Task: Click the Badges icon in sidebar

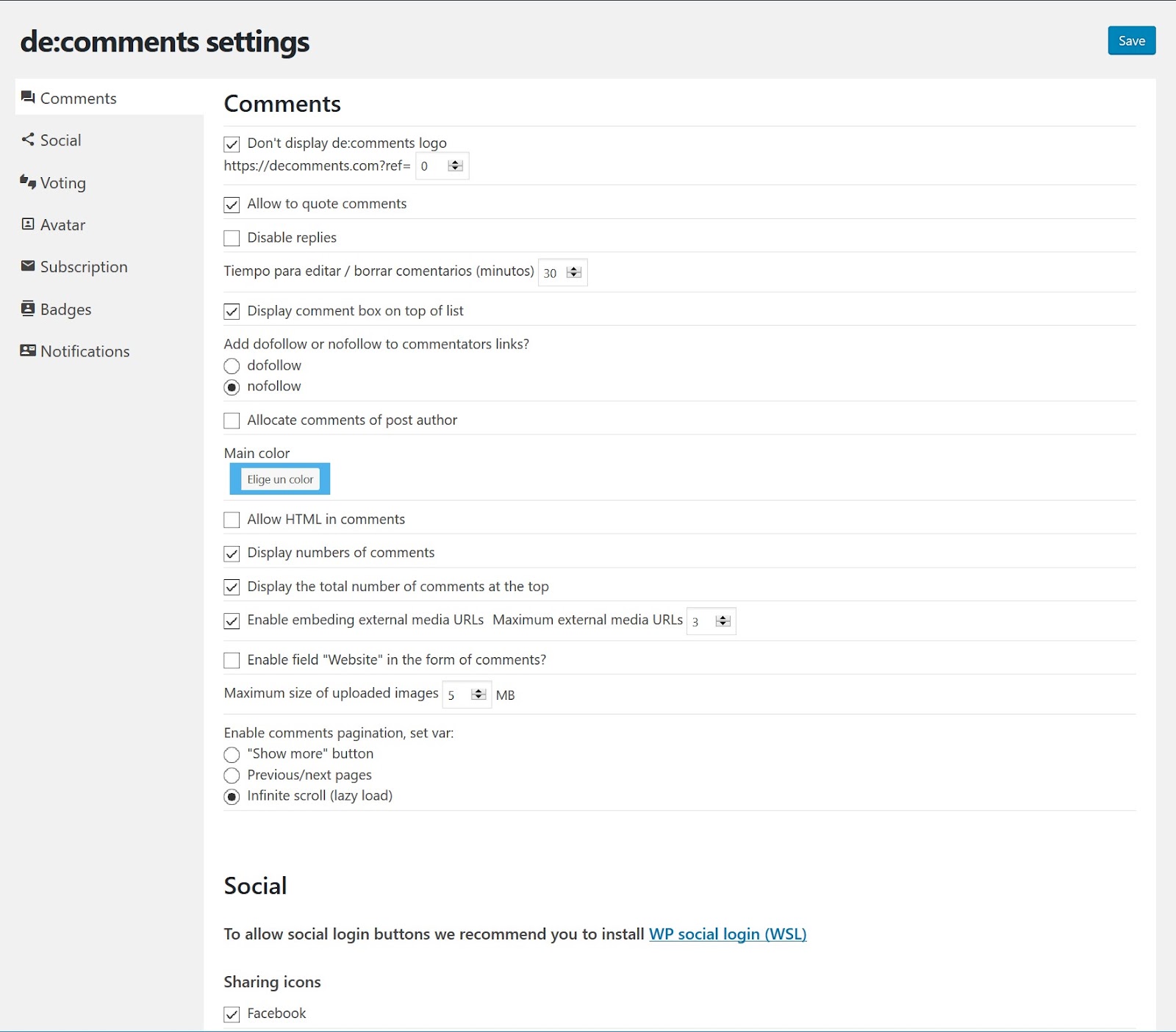Action: point(28,308)
